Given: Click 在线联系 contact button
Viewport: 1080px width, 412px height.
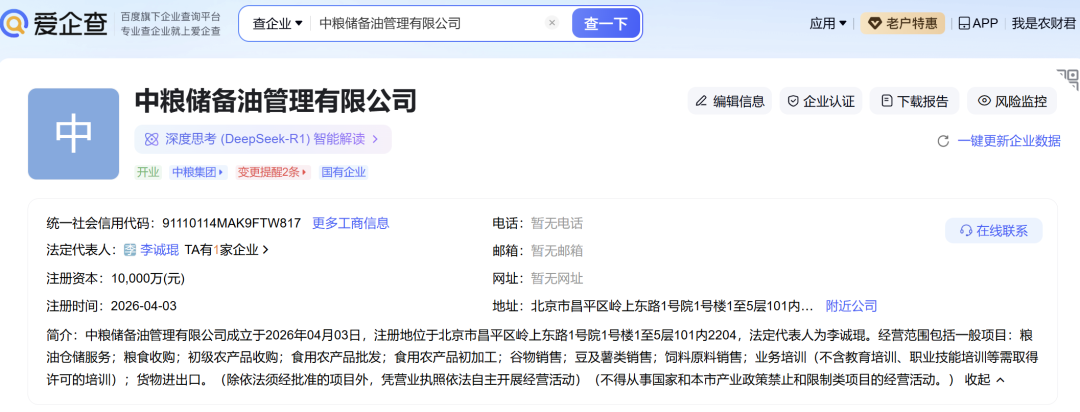Looking at the screenshot, I should [x=993, y=231].
